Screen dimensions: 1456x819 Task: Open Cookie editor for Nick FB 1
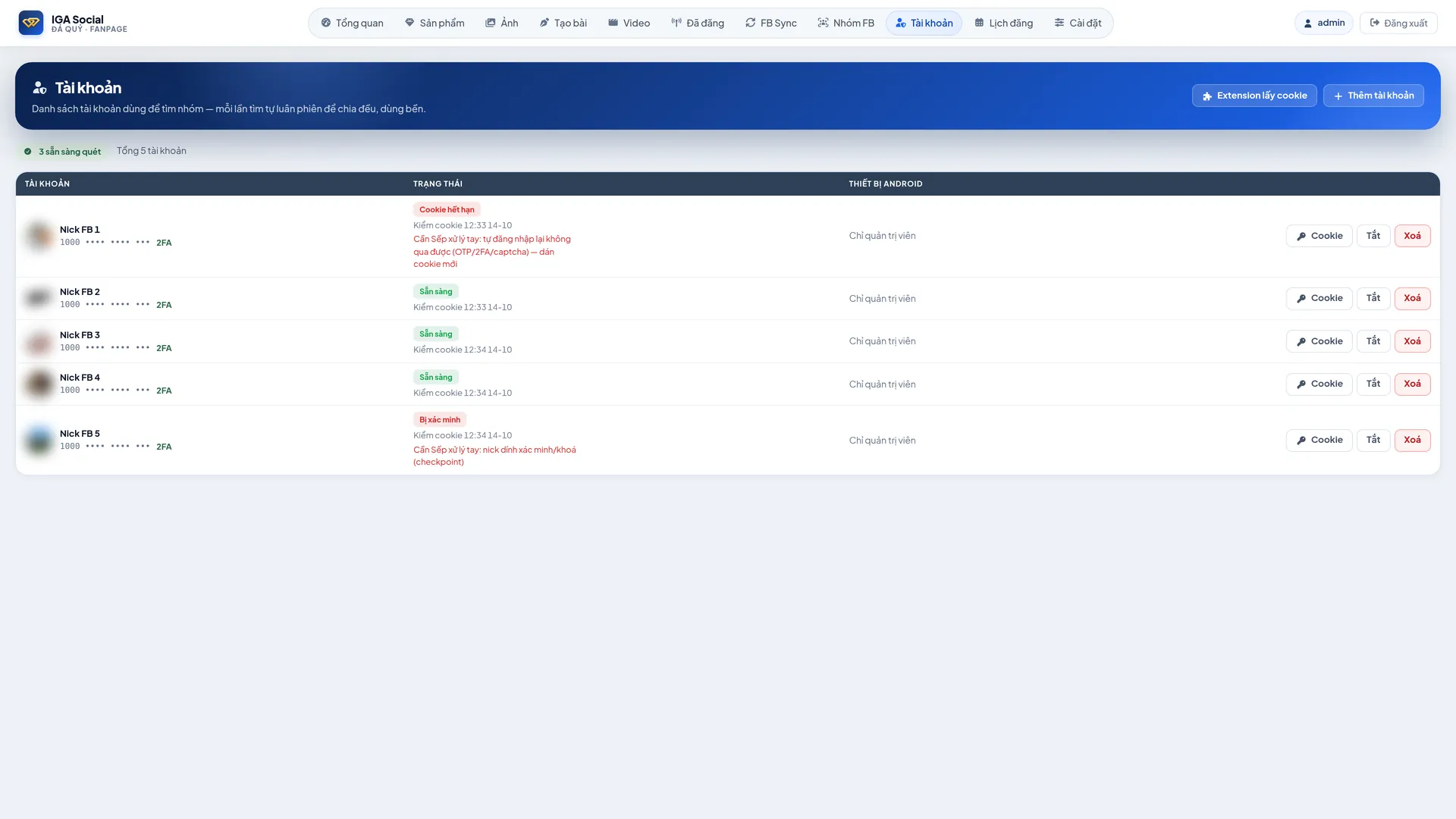[x=1319, y=236]
